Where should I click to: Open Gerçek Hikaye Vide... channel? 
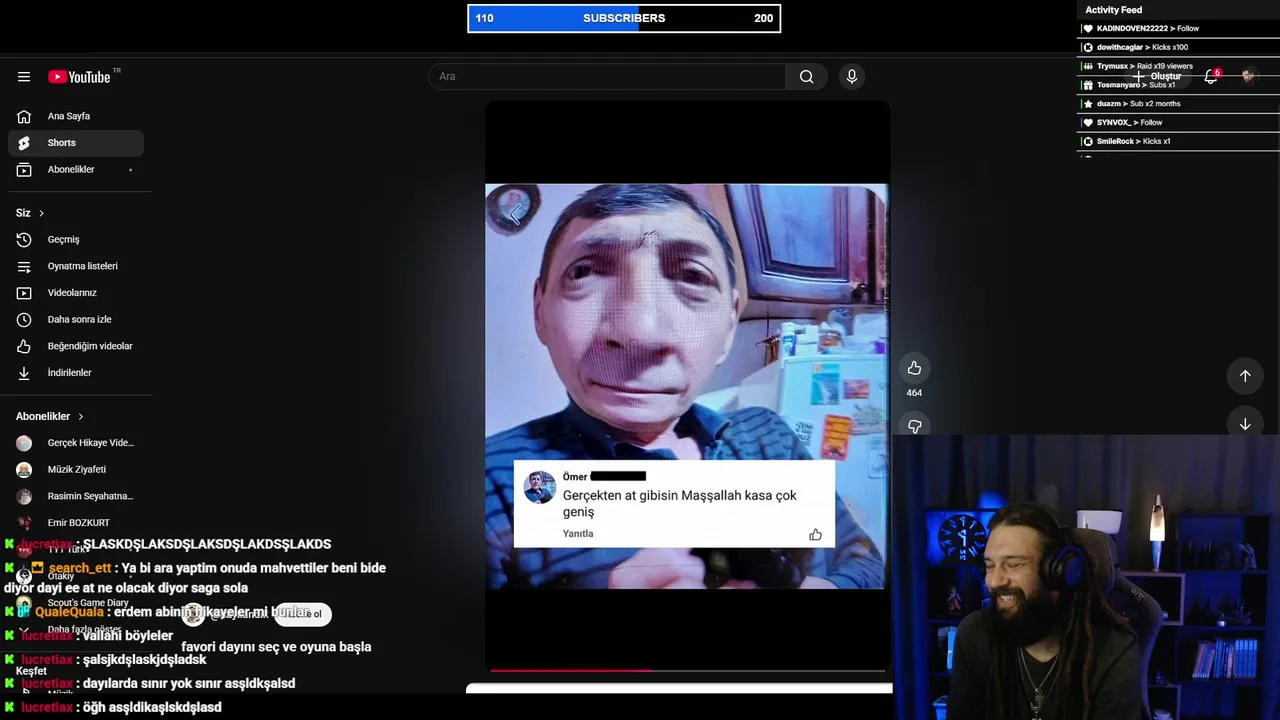[x=76, y=443]
